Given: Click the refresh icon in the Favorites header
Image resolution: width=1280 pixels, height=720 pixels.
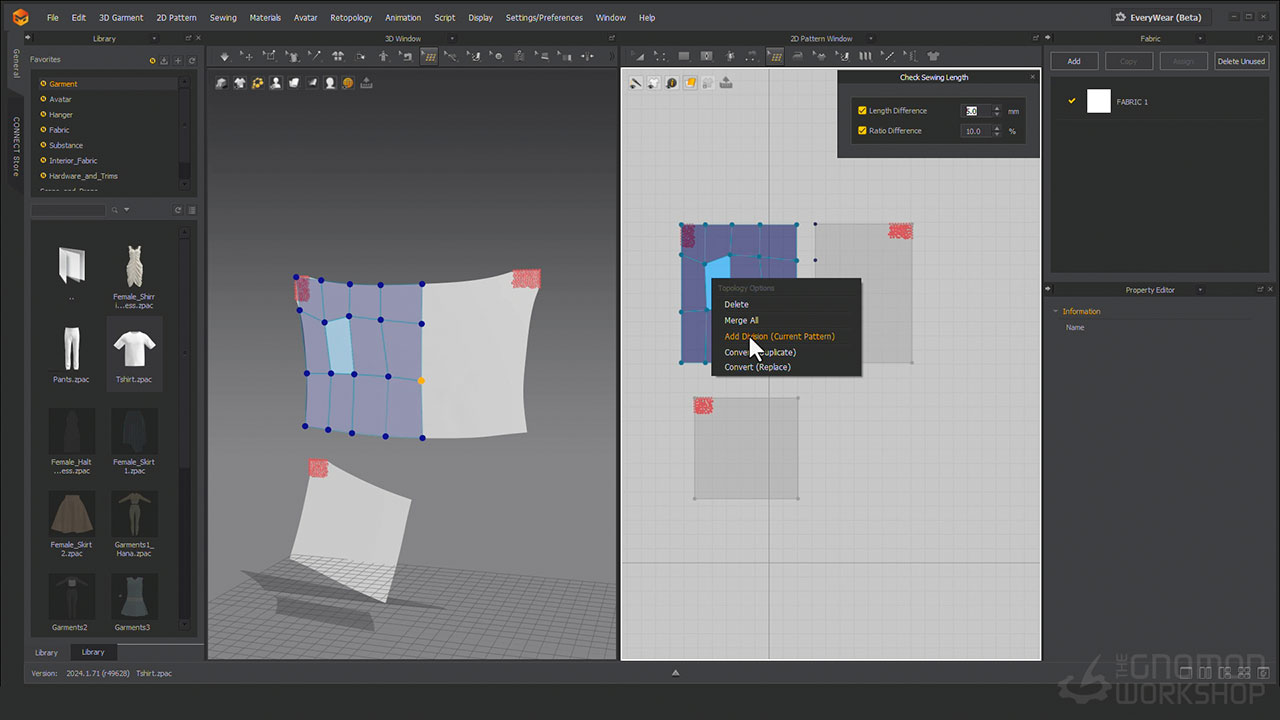Looking at the screenshot, I should coord(192,61).
